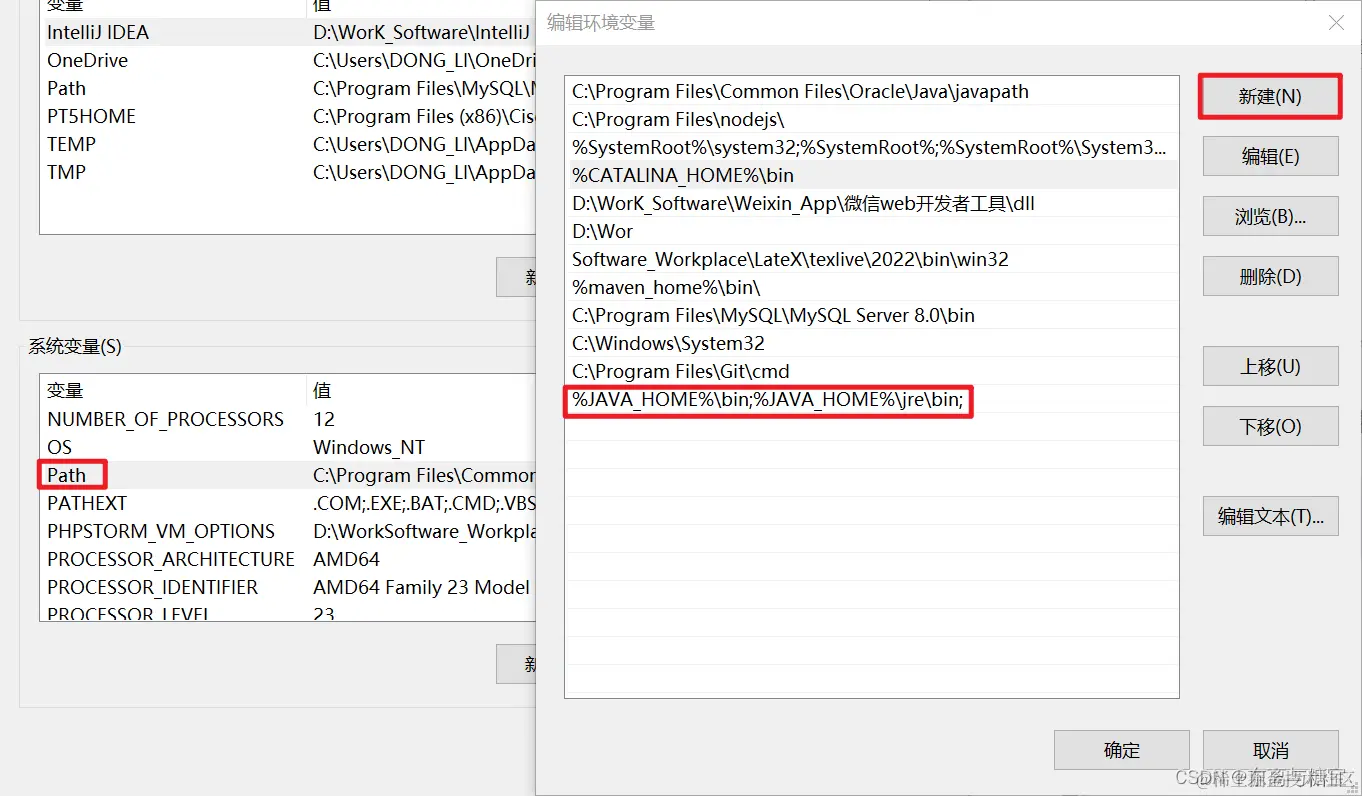The height and width of the screenshot is (796, 1362).
Task: Confirm with the 确定 button
Action: (x=1121, y=750)
